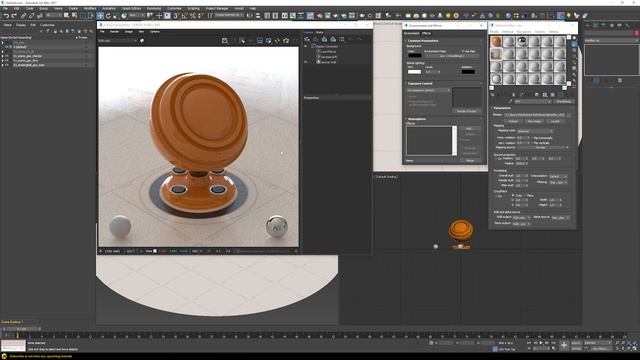Open Options menu in V-Ray frame buffer
640x360 pixels.
click(x=155, y=31)
